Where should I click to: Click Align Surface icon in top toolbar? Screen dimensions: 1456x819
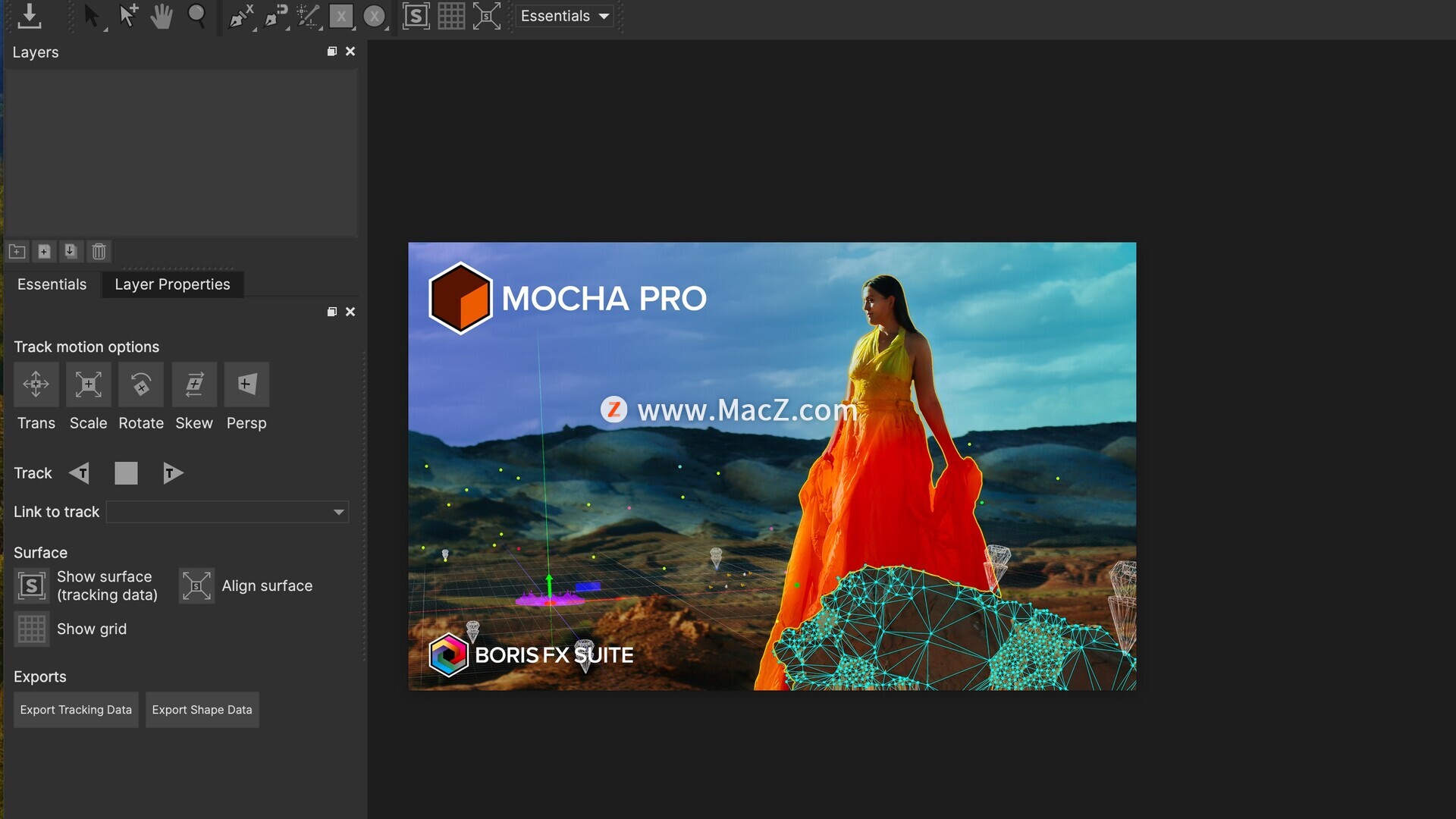point(487,16)
